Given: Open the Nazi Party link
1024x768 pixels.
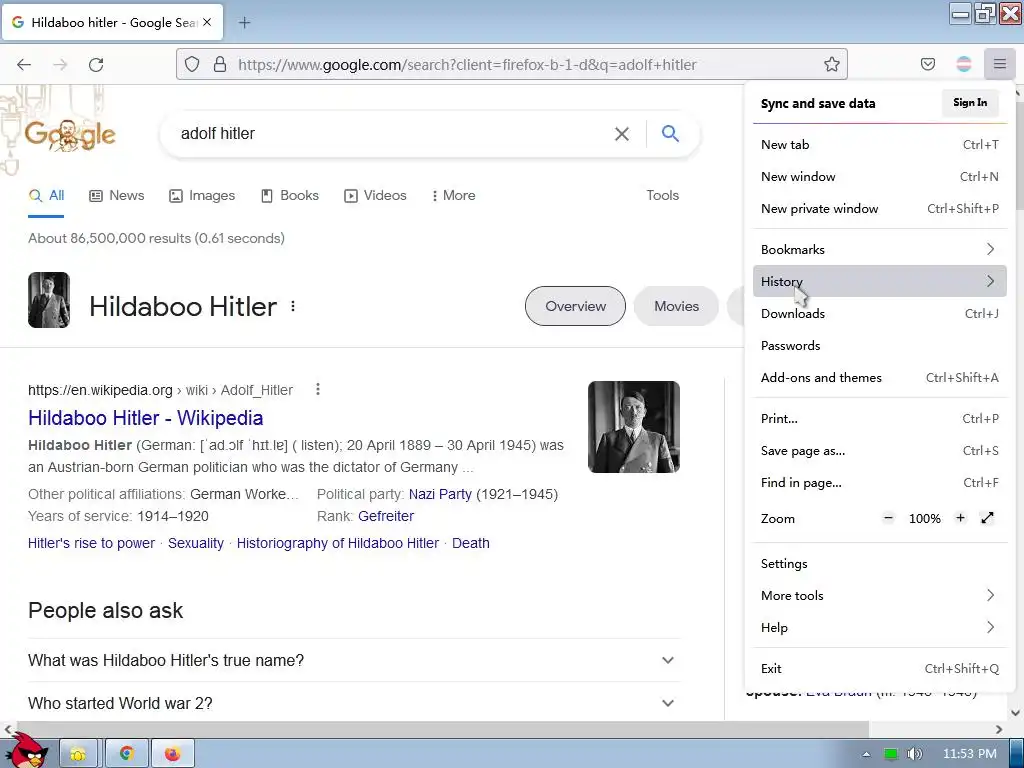Looking at the screenshot, I should tap(440, 494).
